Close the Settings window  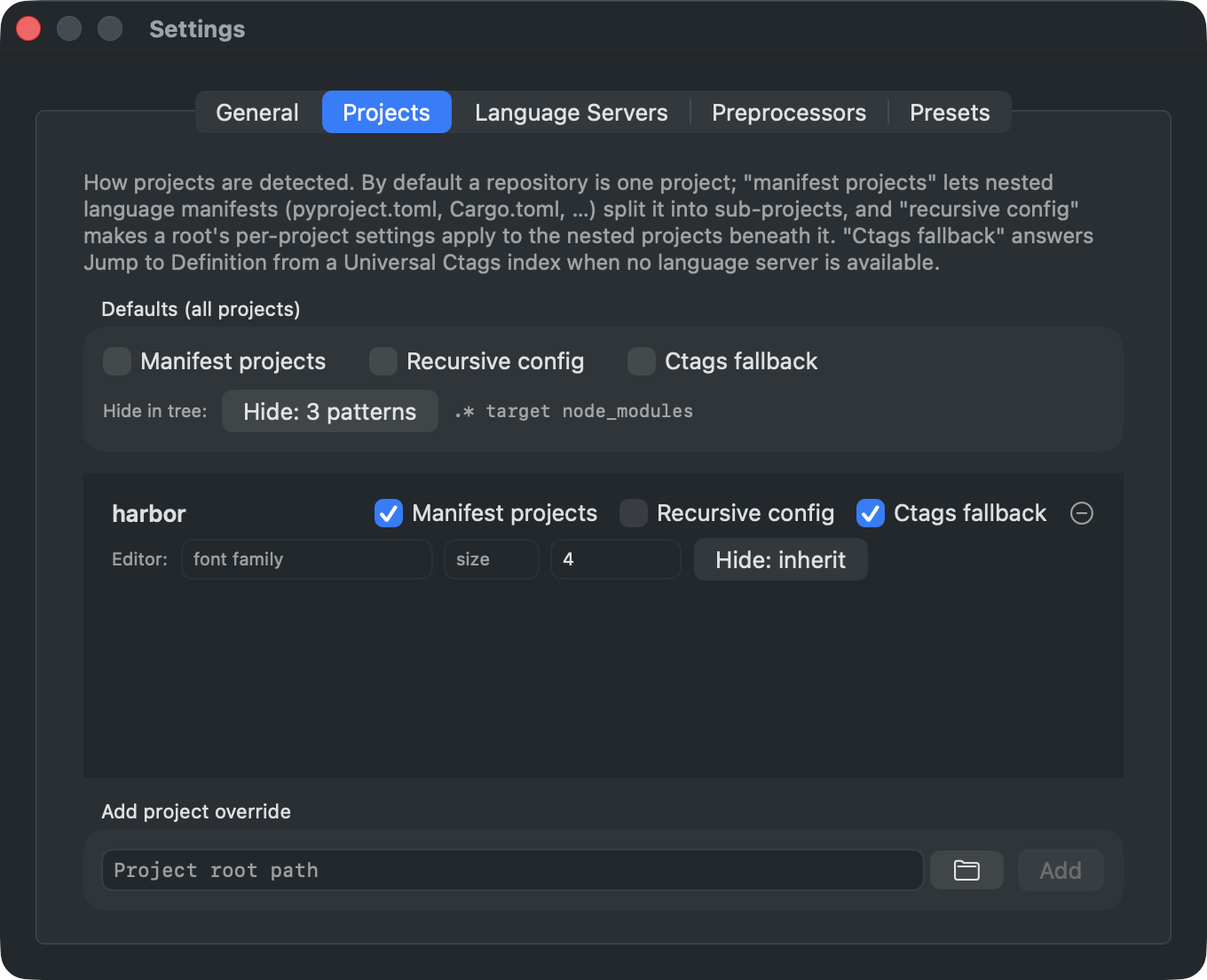28,28
